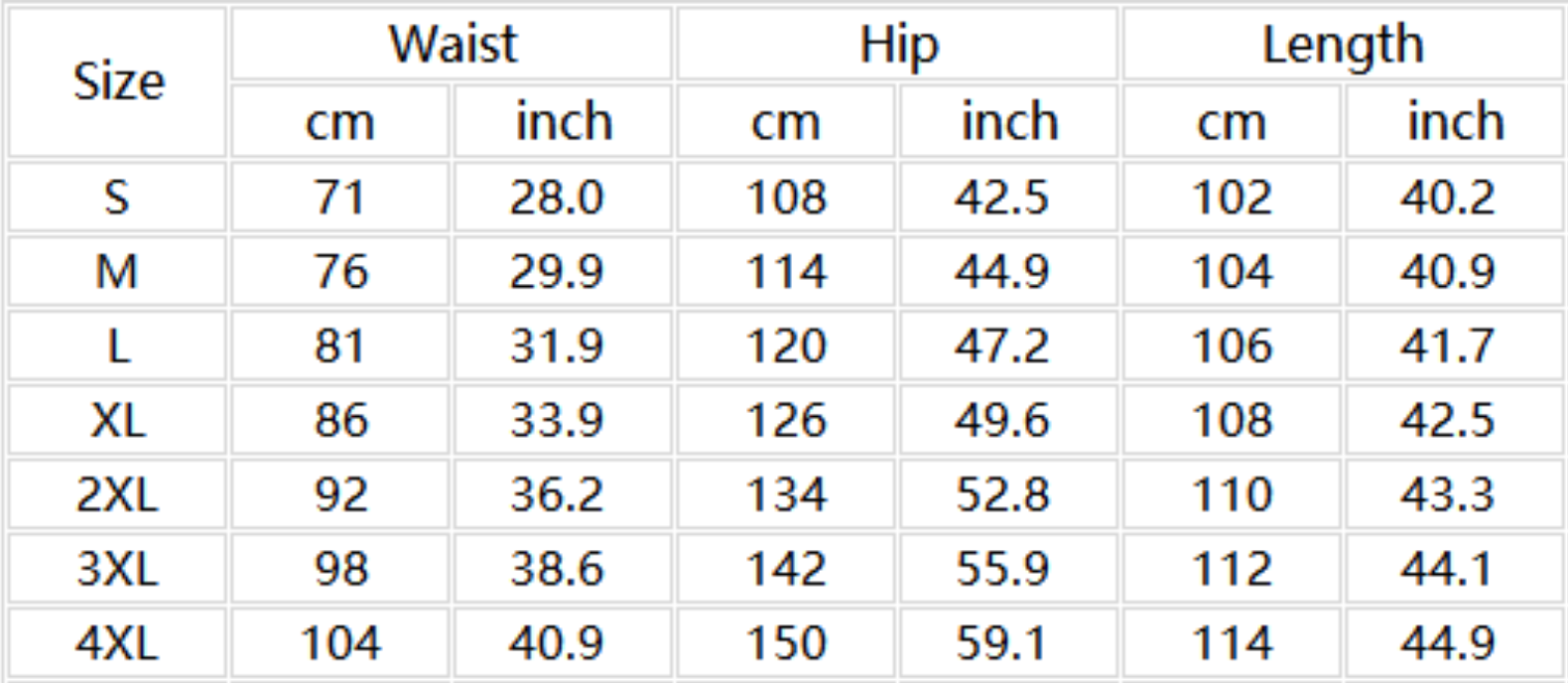This screenshot has height=683, width=1568.
Task: Select the 2XL size row label
Action: point(117,494)
